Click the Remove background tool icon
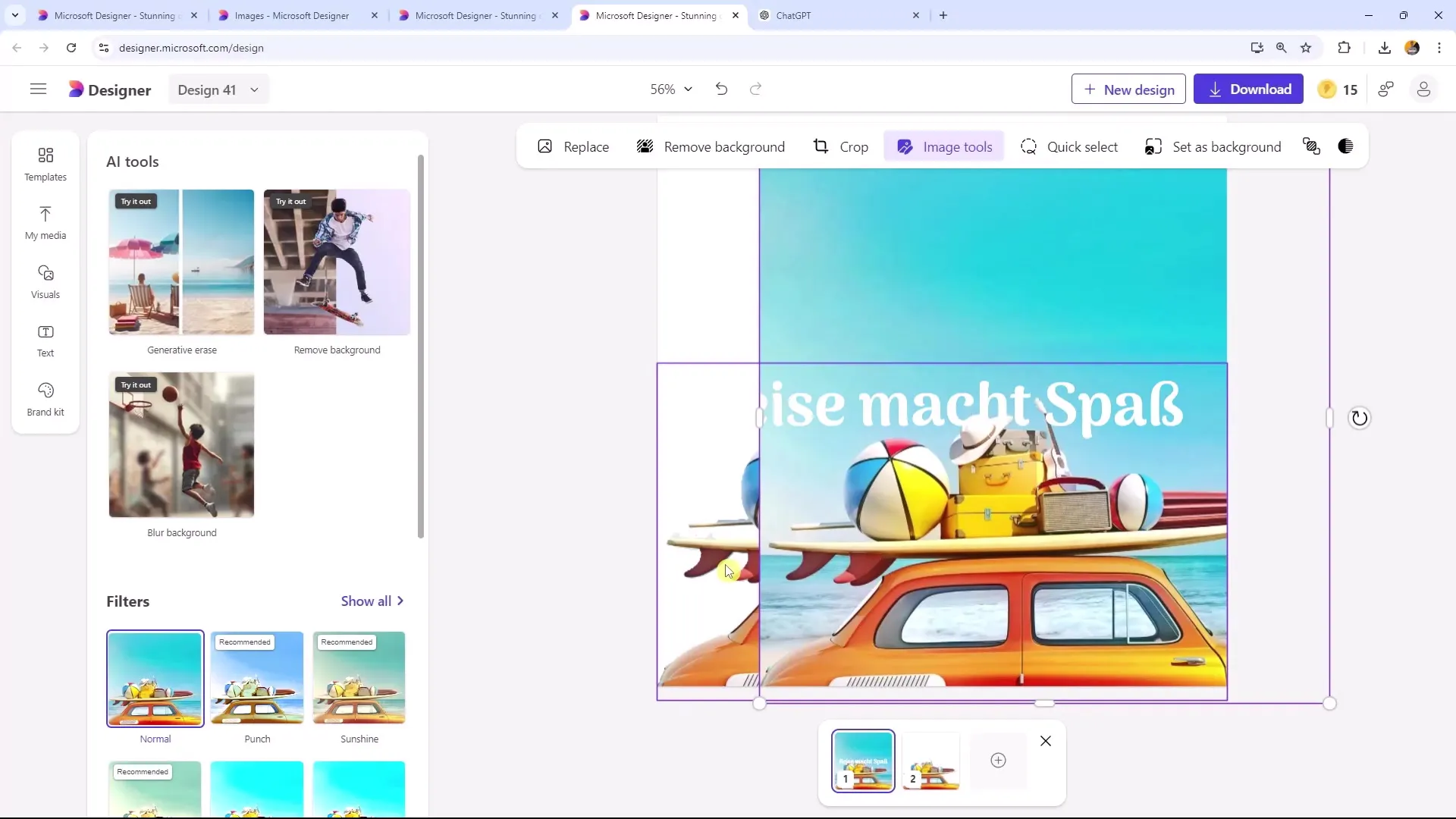 tap(645, 147)
